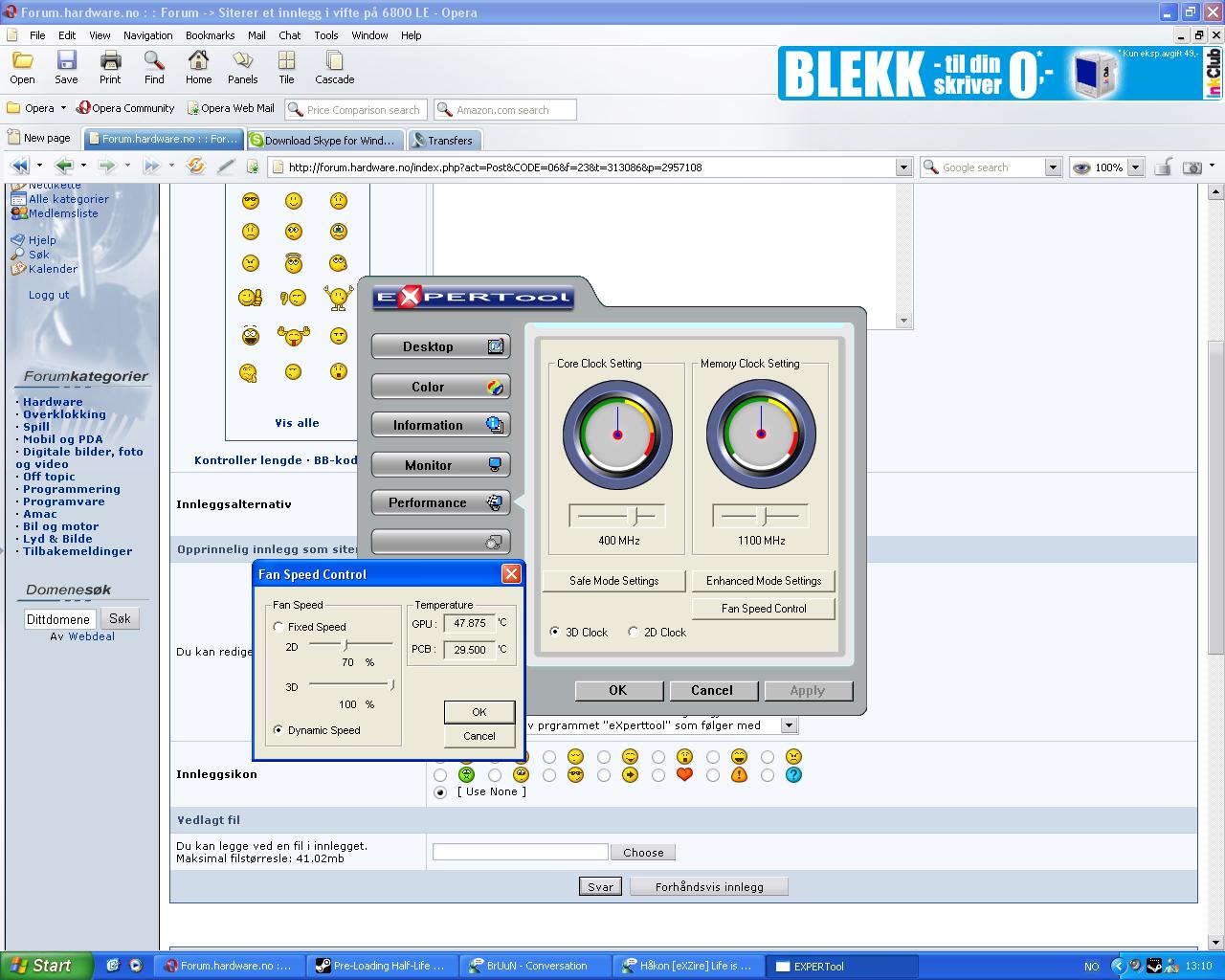
Task: Expand the Back button history arrow
Action: pos(81,167)
